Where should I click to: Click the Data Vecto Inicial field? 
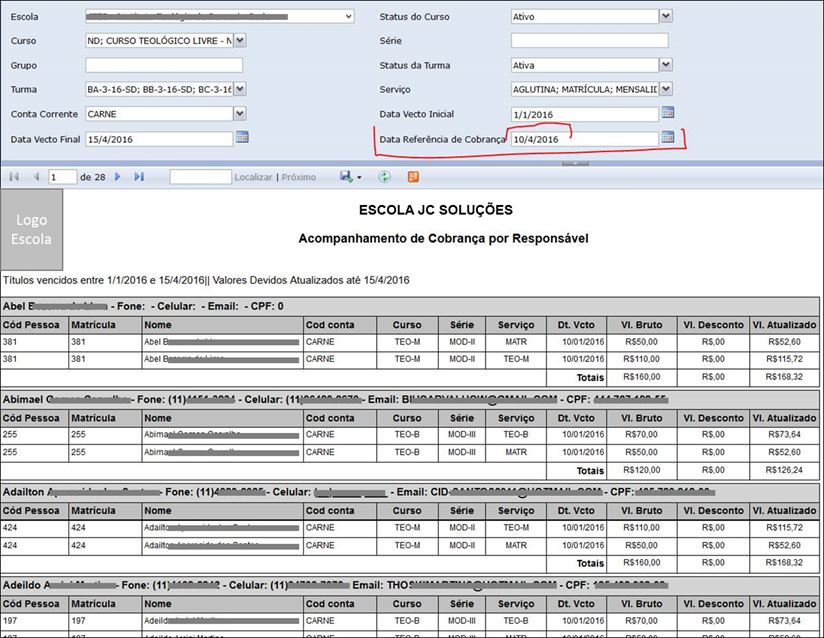585,114
